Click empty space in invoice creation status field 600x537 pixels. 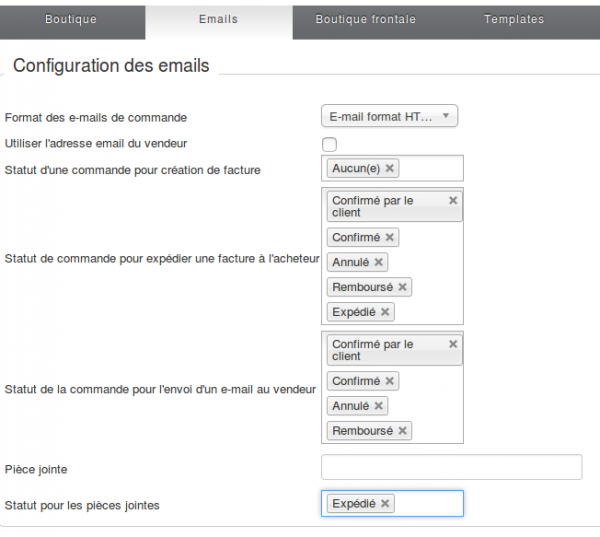[432, 168]
